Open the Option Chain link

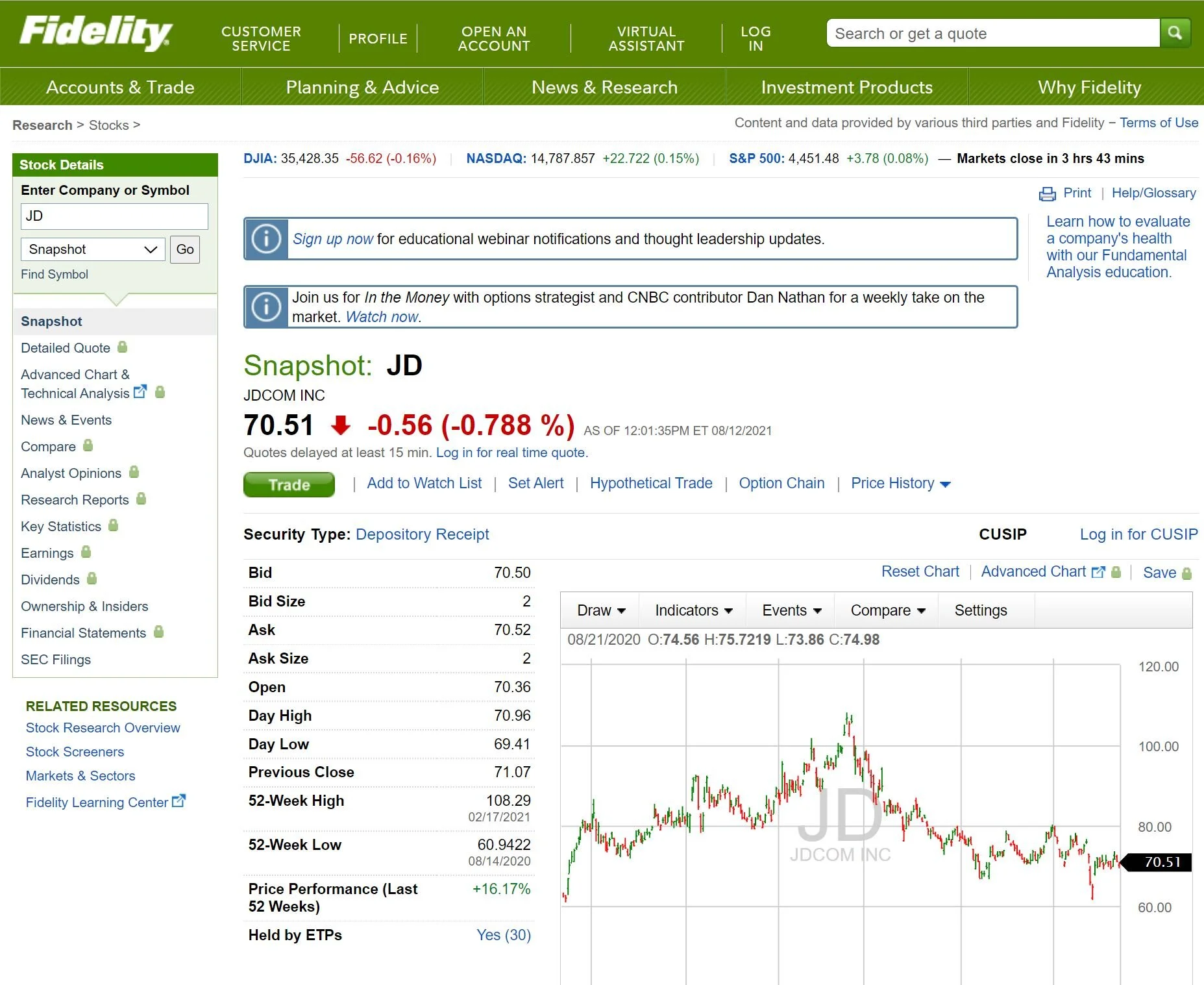(781, 483)
